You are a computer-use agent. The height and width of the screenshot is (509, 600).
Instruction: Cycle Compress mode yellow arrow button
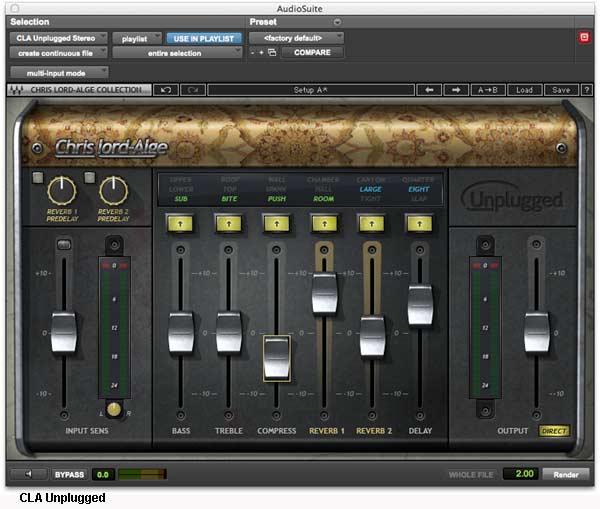point(277,224)
